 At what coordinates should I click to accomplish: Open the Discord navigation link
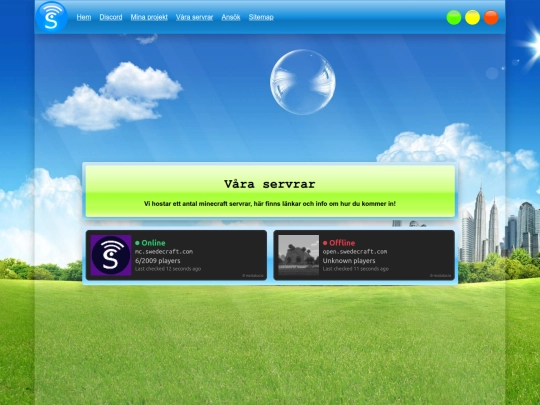coord(111,17)
